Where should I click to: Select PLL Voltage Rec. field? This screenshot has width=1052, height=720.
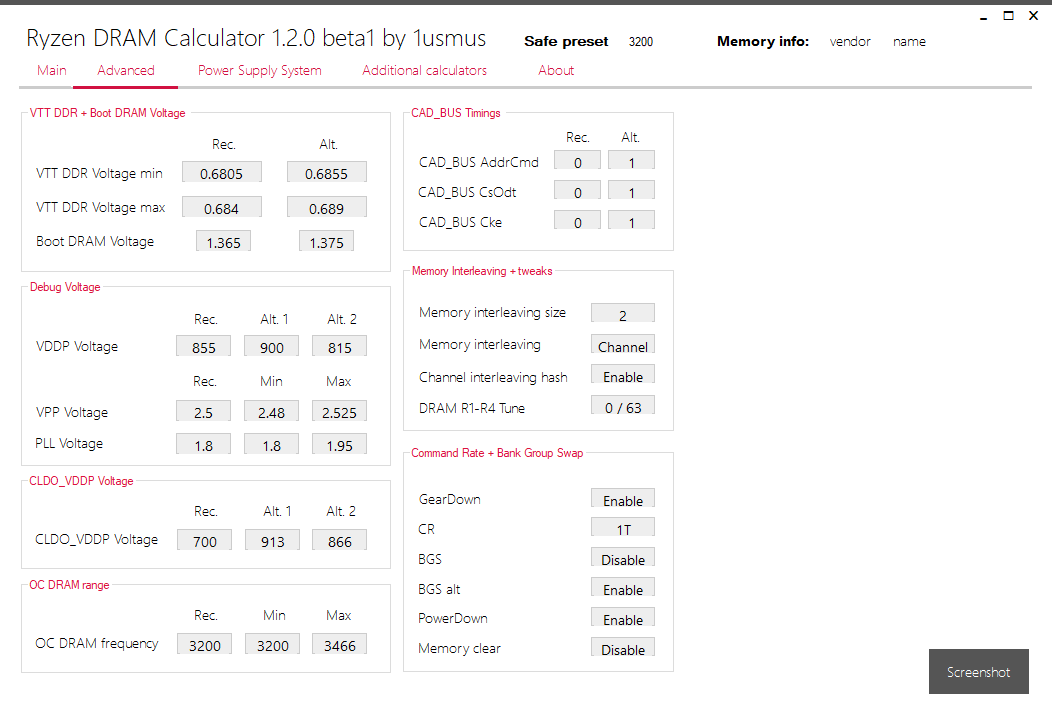[203, 444]
